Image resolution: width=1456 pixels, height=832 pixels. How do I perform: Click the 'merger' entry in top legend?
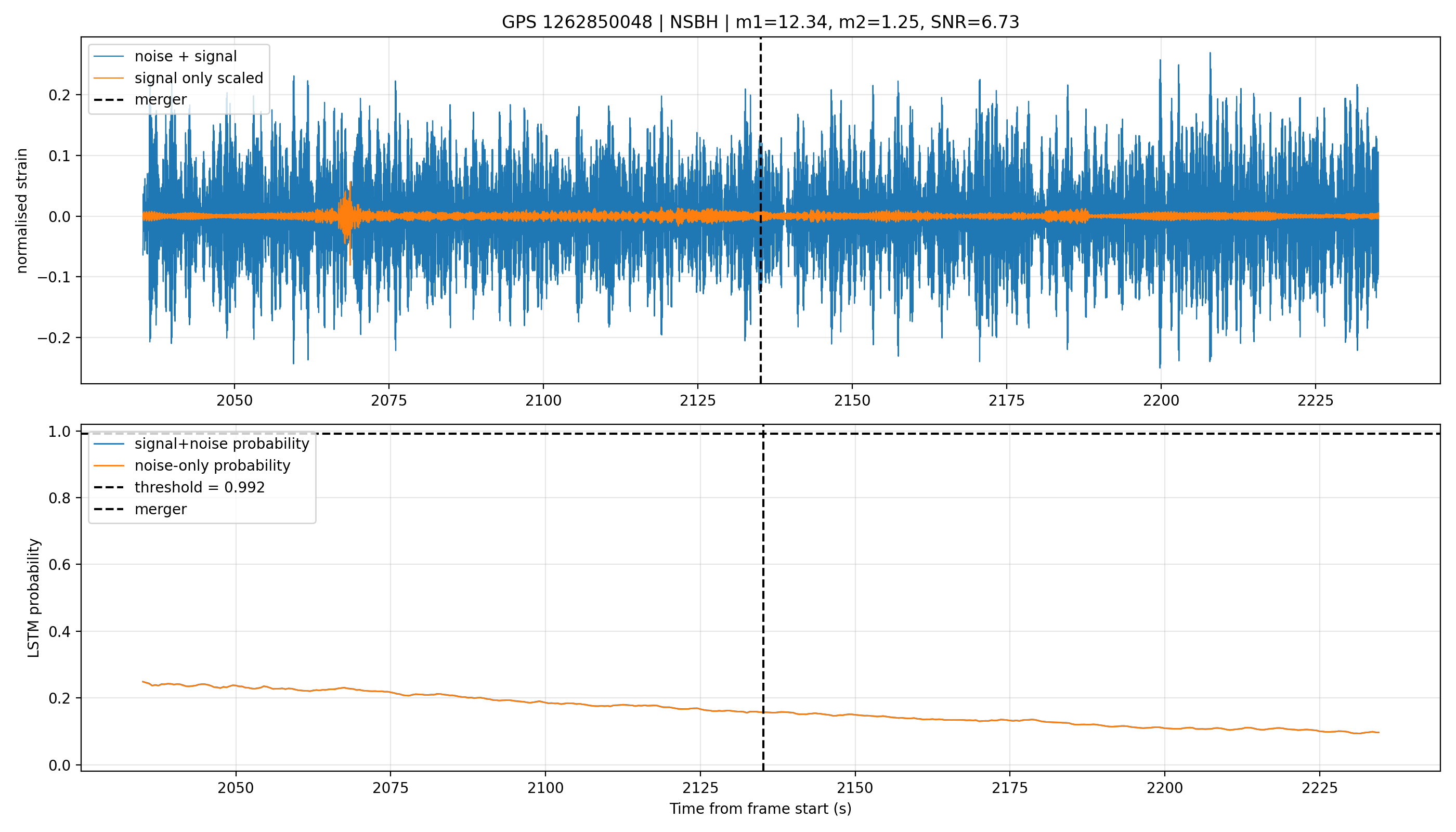coord(161,99)
